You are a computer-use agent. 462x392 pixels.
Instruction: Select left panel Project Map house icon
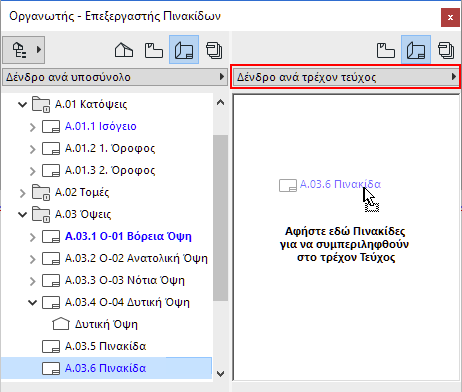tap(124, 50)
